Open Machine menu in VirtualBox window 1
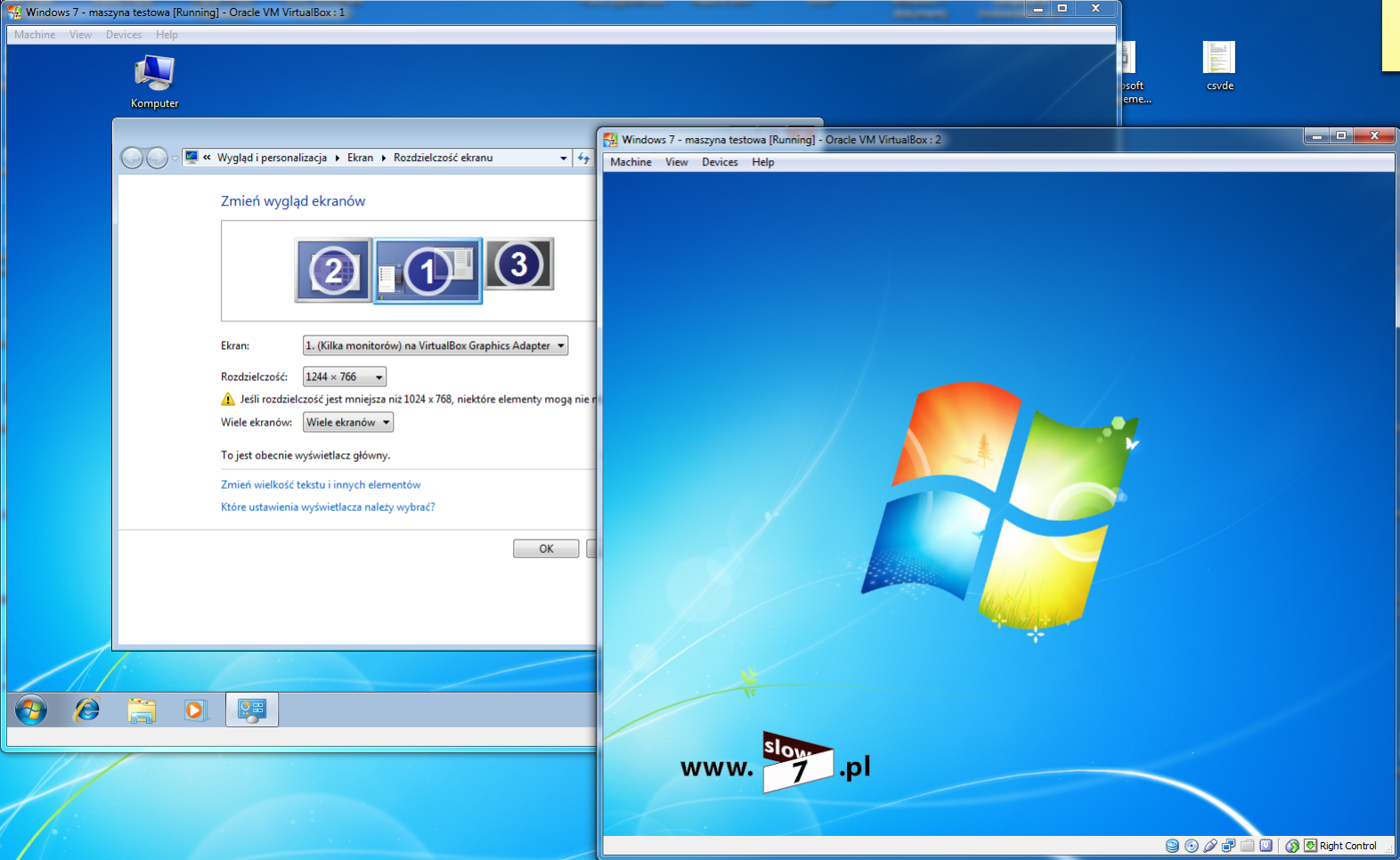Image resolution: width=1400 pixels, height=860 pixels. pyautogui.click(x=35, y=35)
